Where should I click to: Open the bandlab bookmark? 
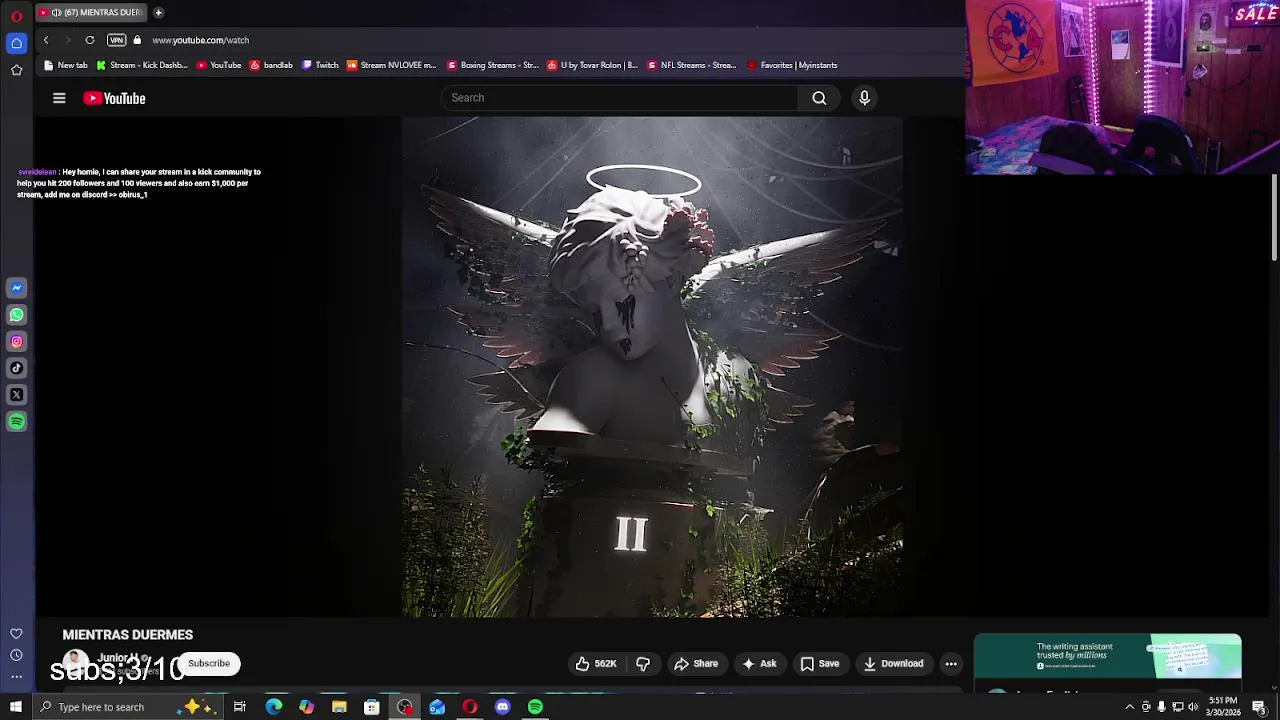point(271,65)
